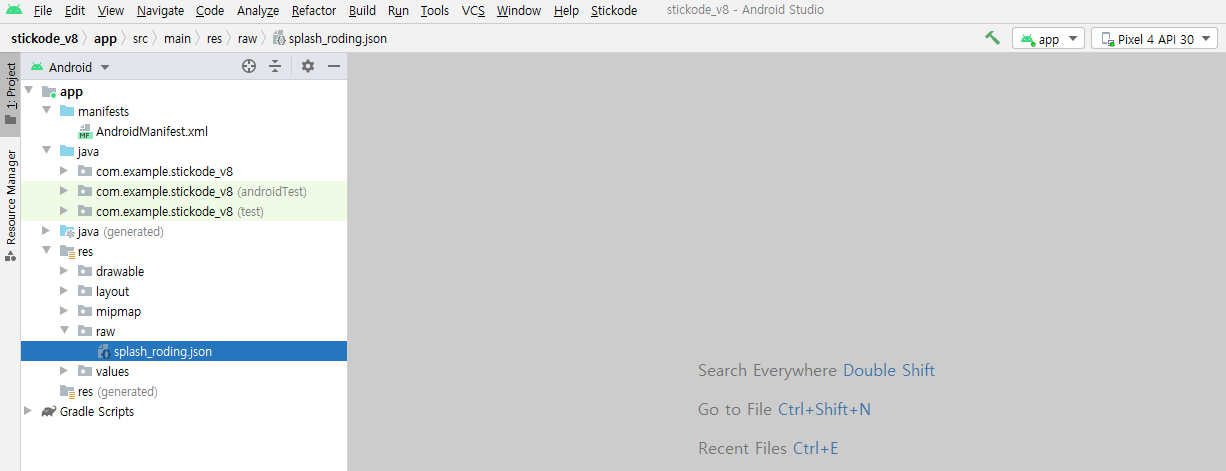Open the app run configuration dropdown
This screenshot has width=1226, height=471.
pyautogui.click(x=1048, y=39)
